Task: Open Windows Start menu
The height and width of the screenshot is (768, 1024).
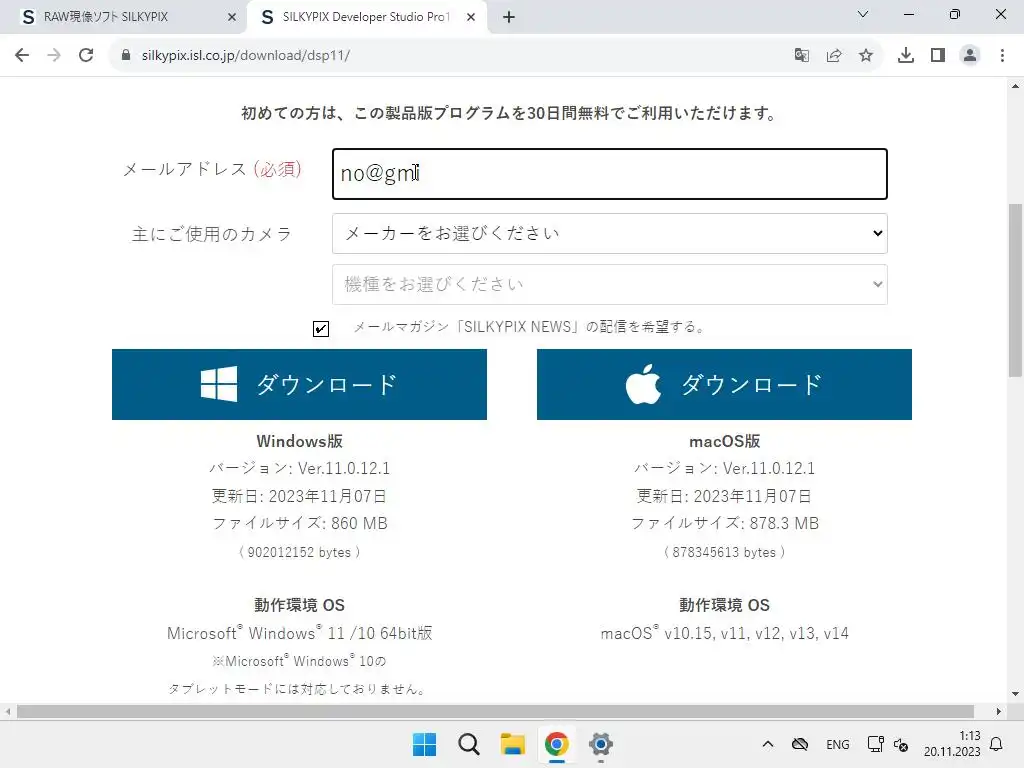Action: coord(424,744)
